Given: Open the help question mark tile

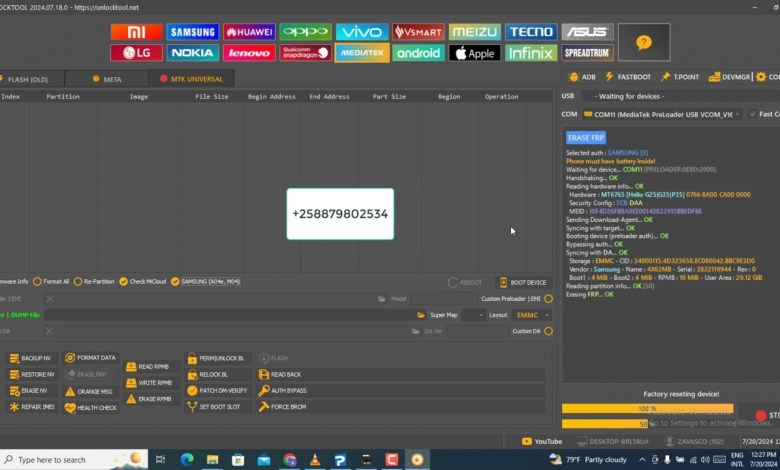Looking at the screenshot, I should pos(644,42).
